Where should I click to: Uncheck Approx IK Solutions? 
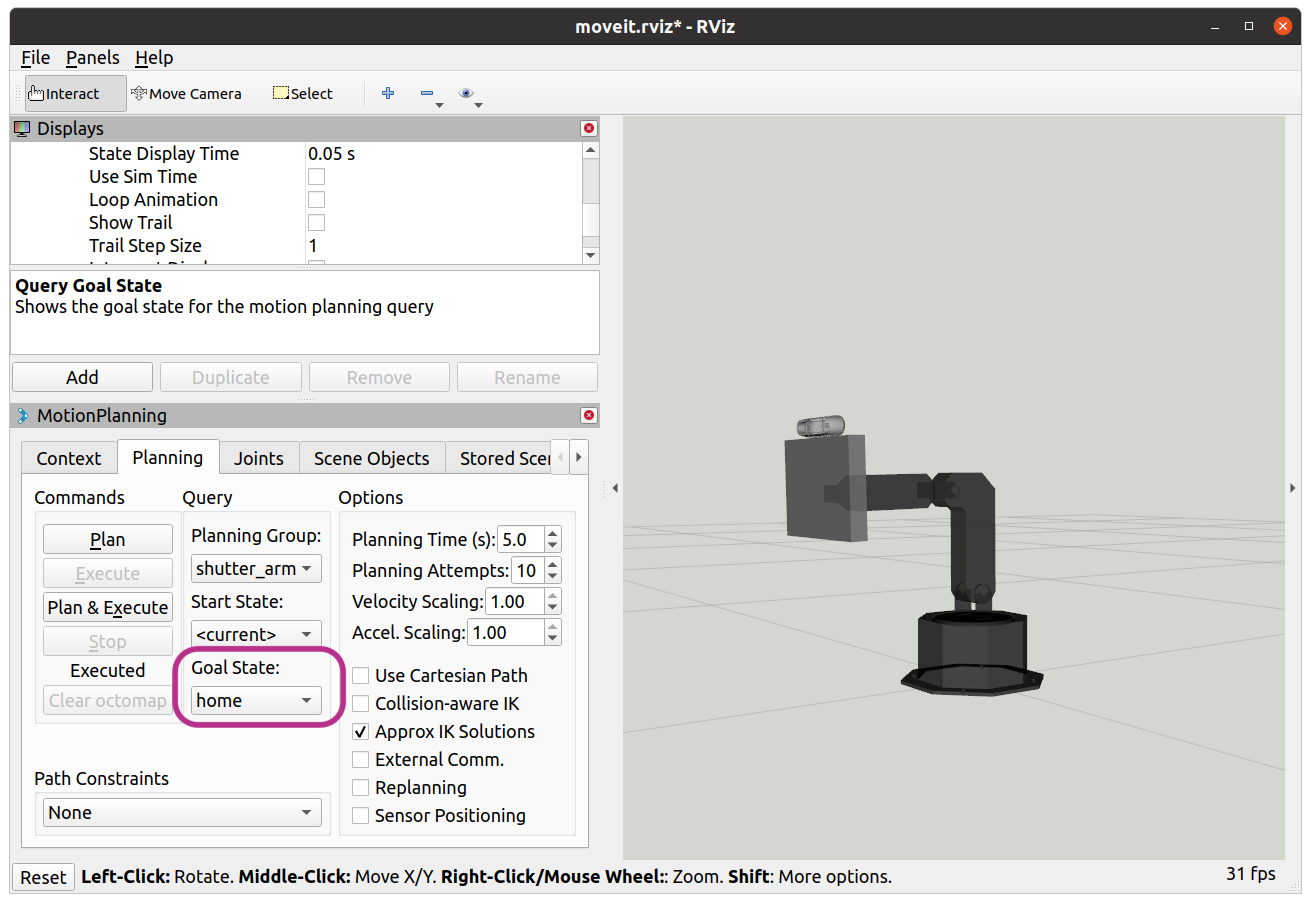361,732
